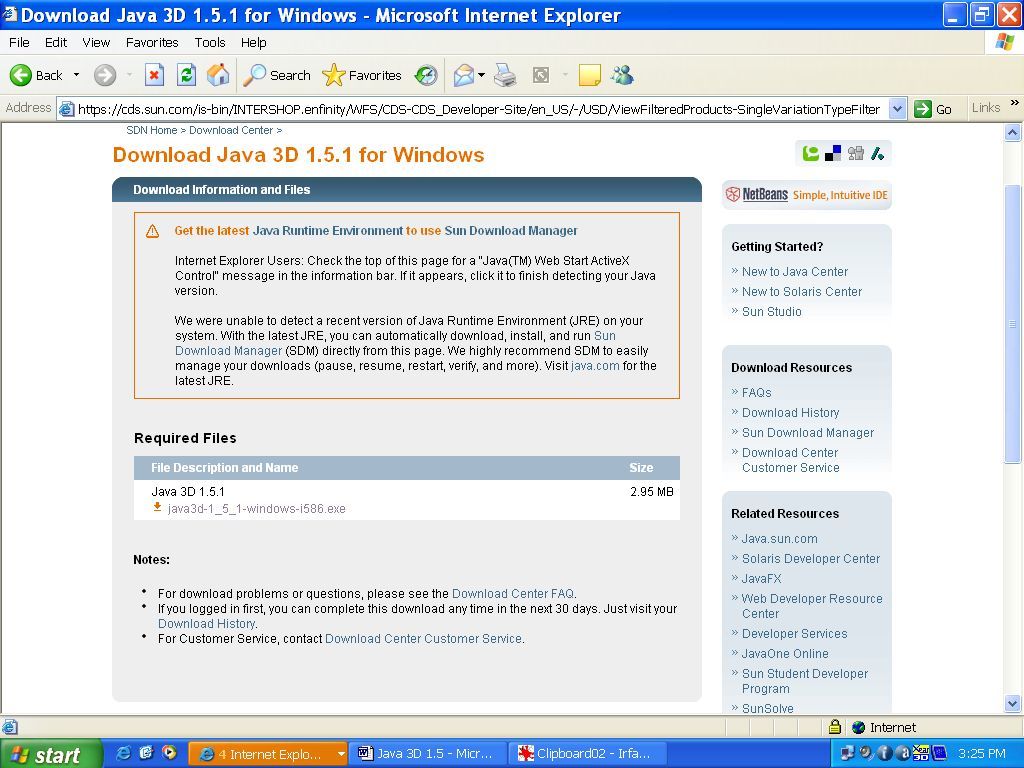Click Download History sidebar link
This screenshot has width=1024, height=768.
[790, 413]
